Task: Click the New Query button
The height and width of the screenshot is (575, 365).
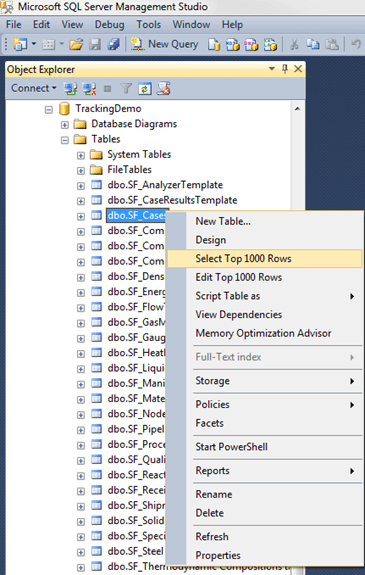Action: [x=164, y=44]
